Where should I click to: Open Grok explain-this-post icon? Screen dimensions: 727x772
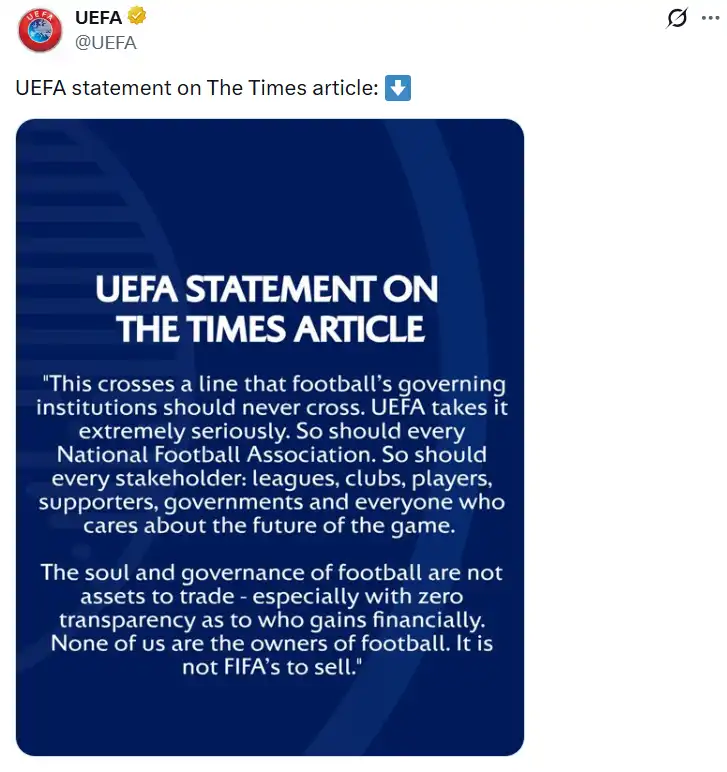tap(677, 18)
